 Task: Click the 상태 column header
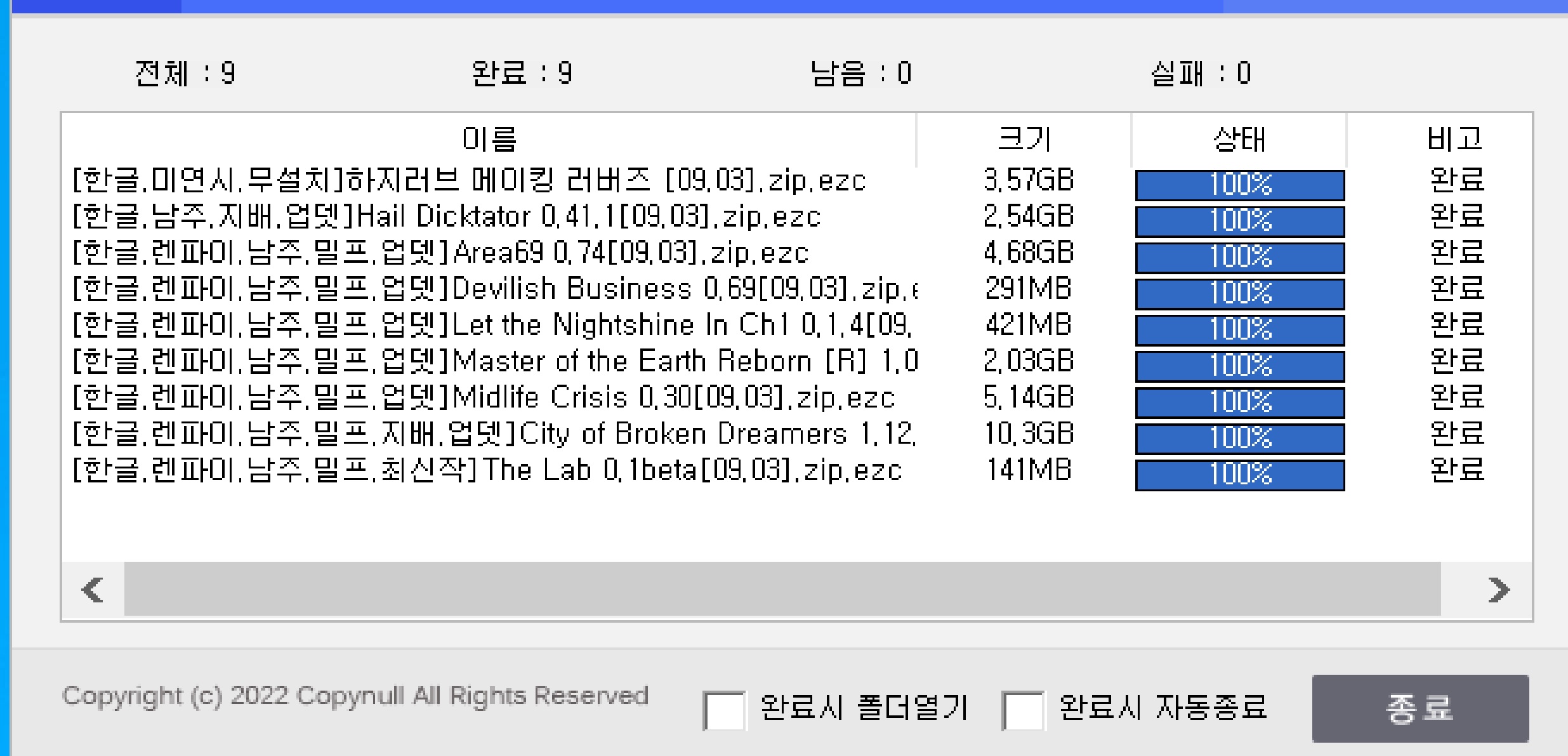(x=1239, y=139)
